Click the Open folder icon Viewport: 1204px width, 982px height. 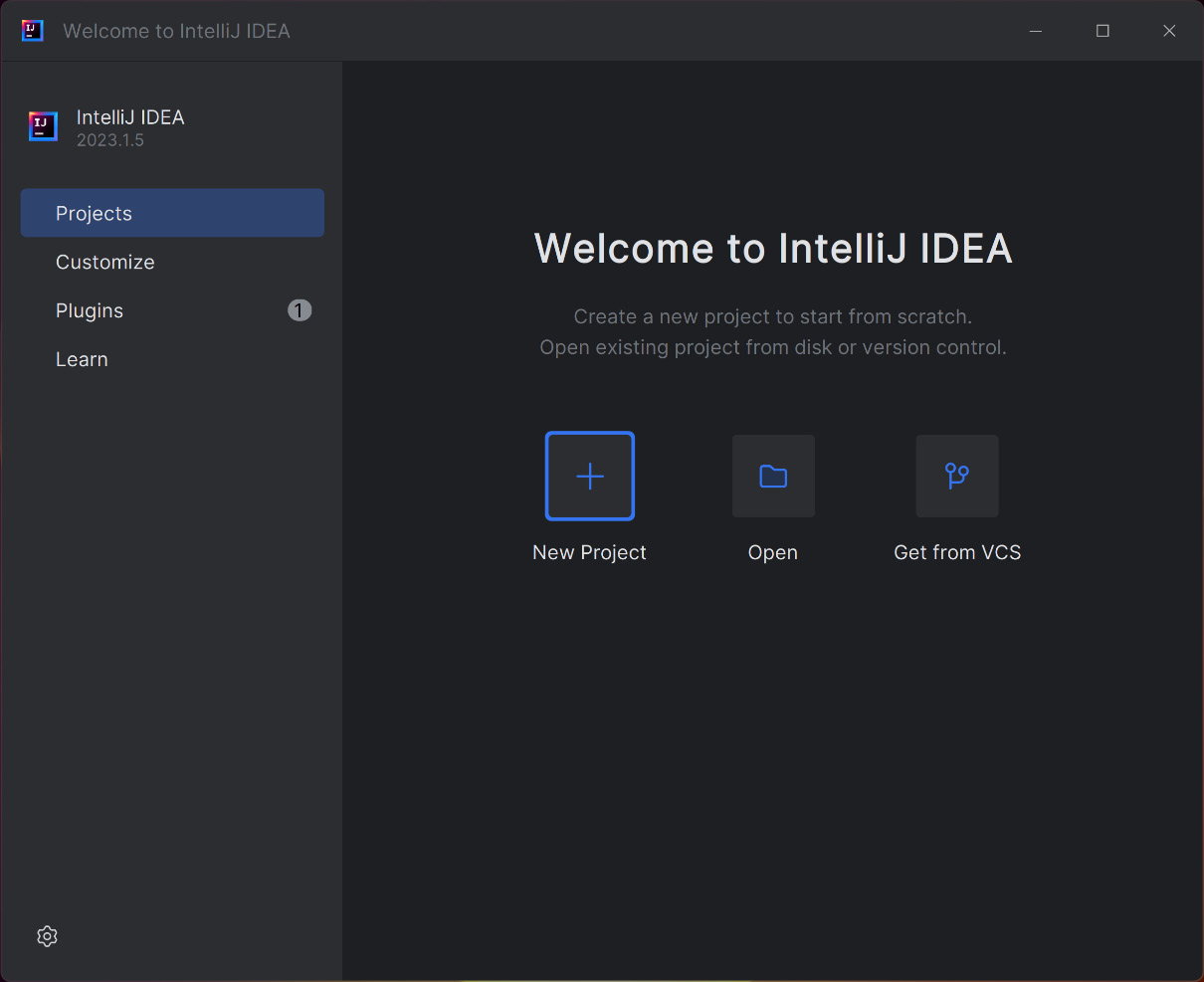[x=773, y=476]
